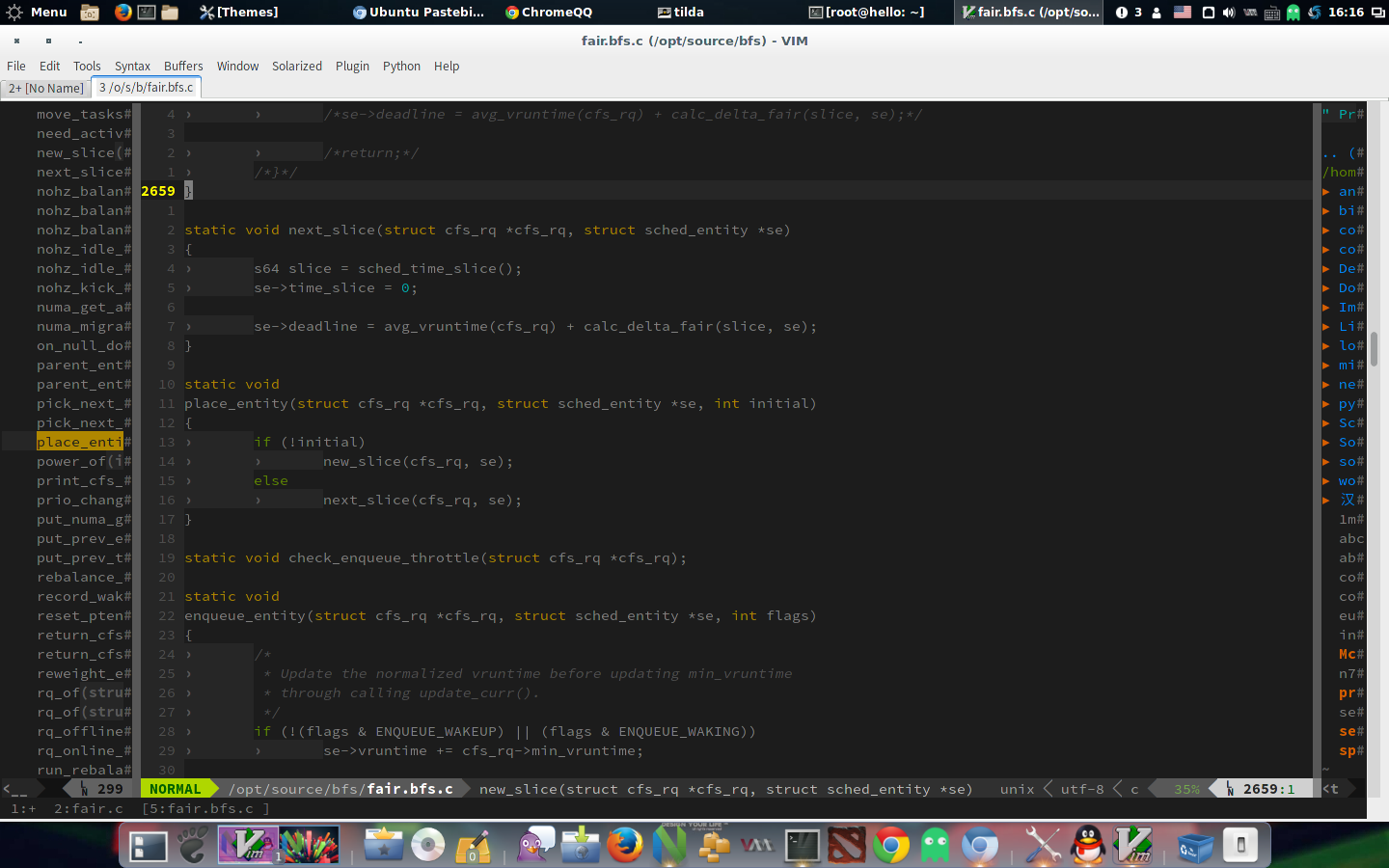Open the VM virtual machine dock icon
Screen dimensions: 1389x868
coord(757,846)
